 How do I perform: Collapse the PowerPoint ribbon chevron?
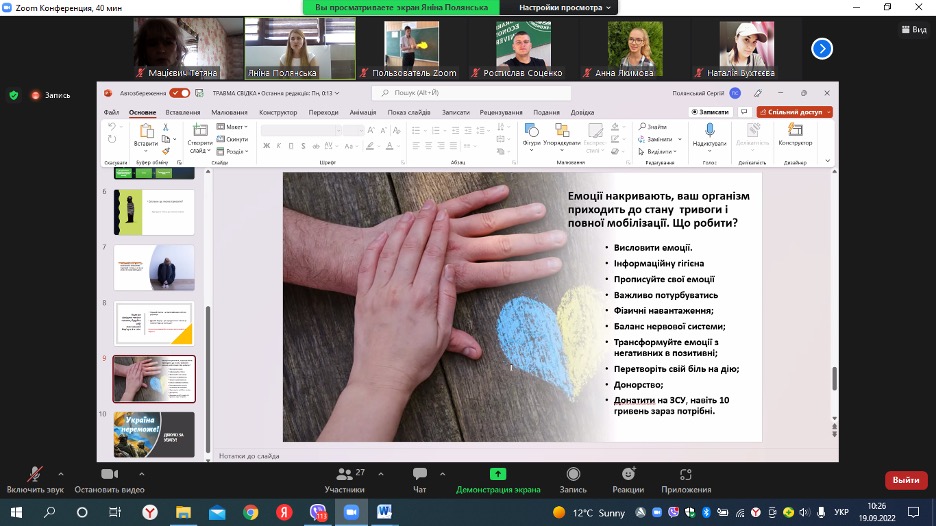tap(827, 161)
